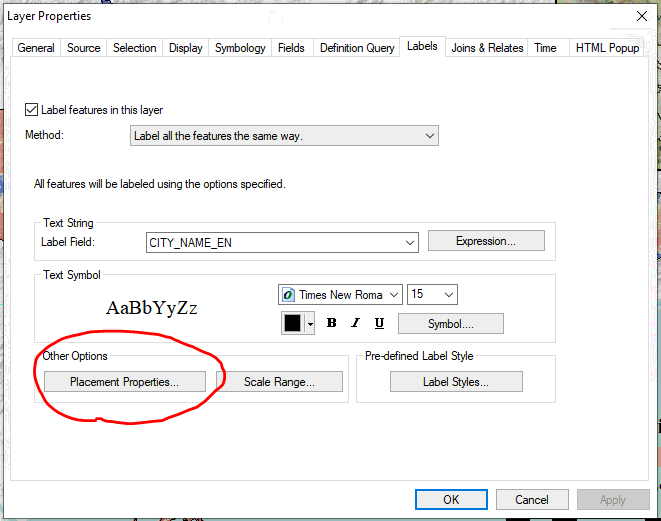Open the Definition Query tab
The image size is (661, 521).
(x=357, y=48)
